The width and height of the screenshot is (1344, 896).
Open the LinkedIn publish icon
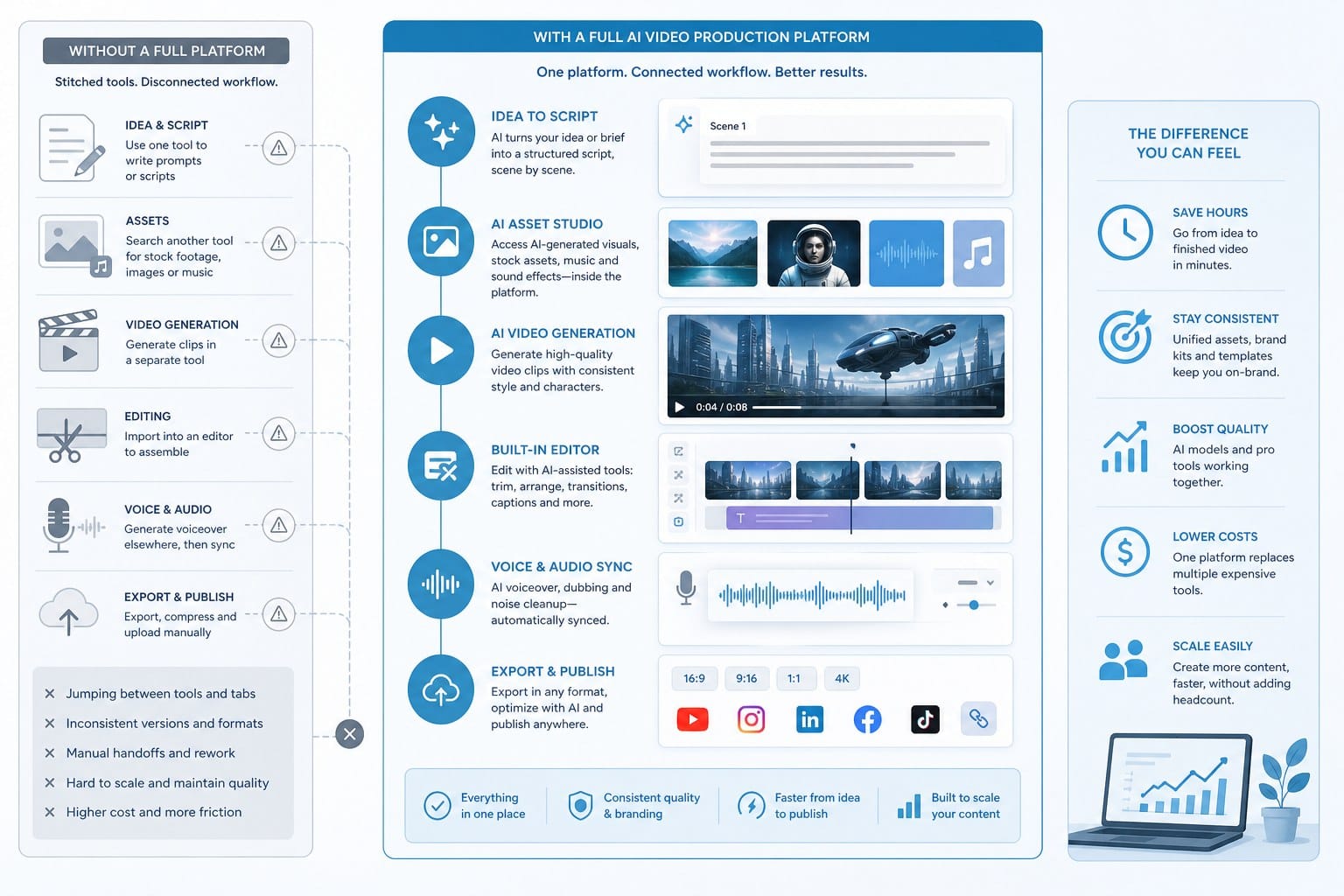[x=809, y=719]
